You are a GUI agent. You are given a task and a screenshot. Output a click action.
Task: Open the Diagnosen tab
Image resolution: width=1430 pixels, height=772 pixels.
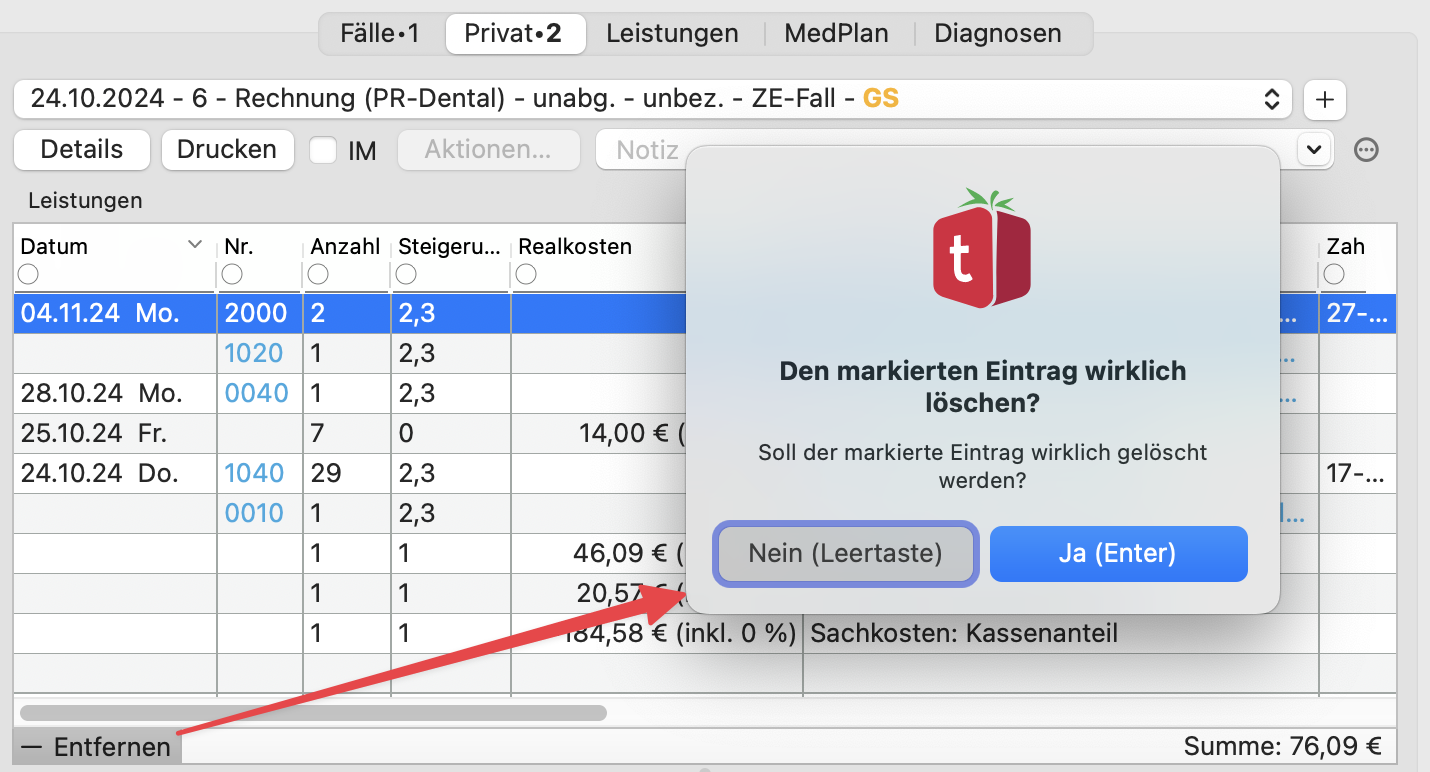(998, 33)
